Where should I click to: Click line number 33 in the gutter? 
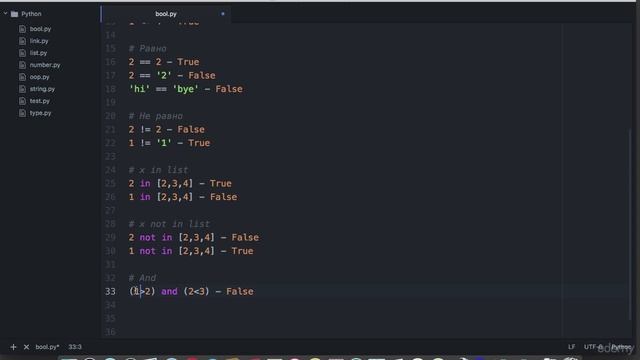tap(110, 291)
